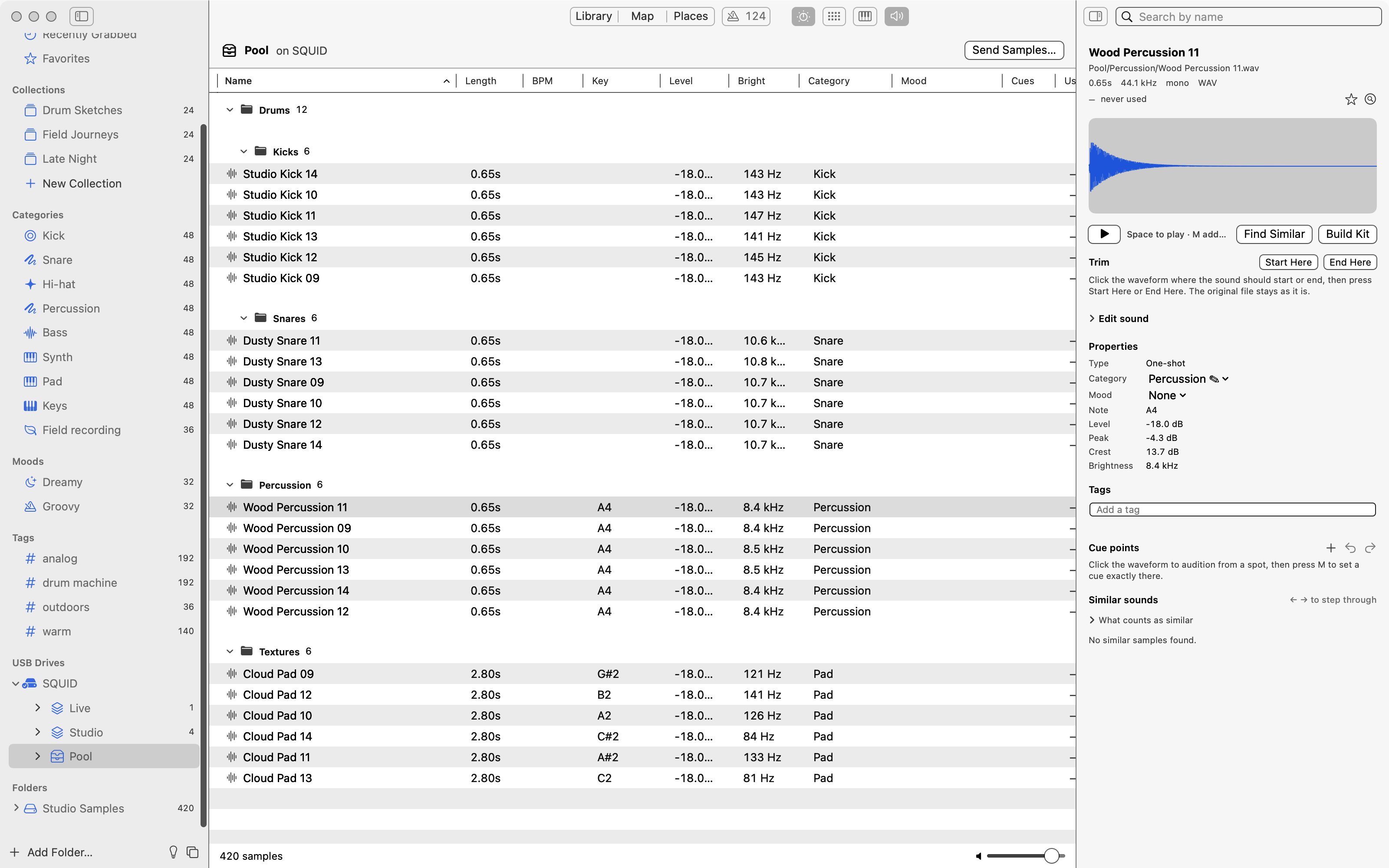The image size is (1389, 868).
Task: Switch to grid view toolbar icon
Action: pos(834,16)
